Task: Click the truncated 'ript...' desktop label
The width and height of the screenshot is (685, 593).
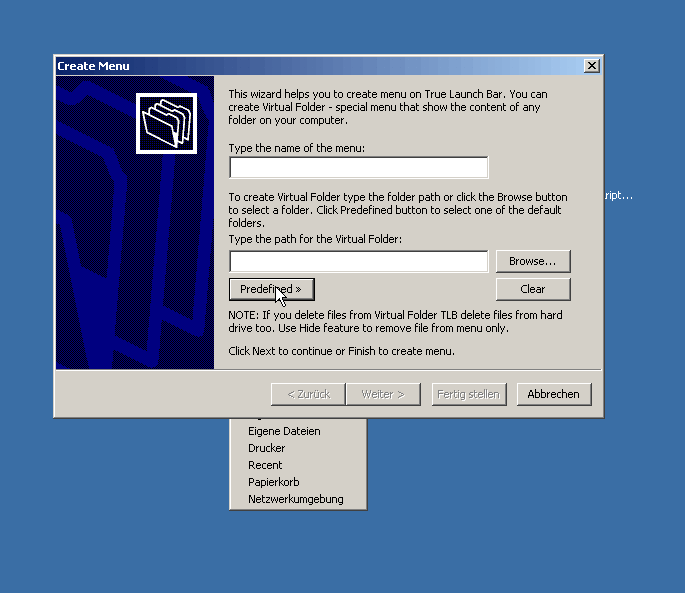Action: click(x=618, y=196)
